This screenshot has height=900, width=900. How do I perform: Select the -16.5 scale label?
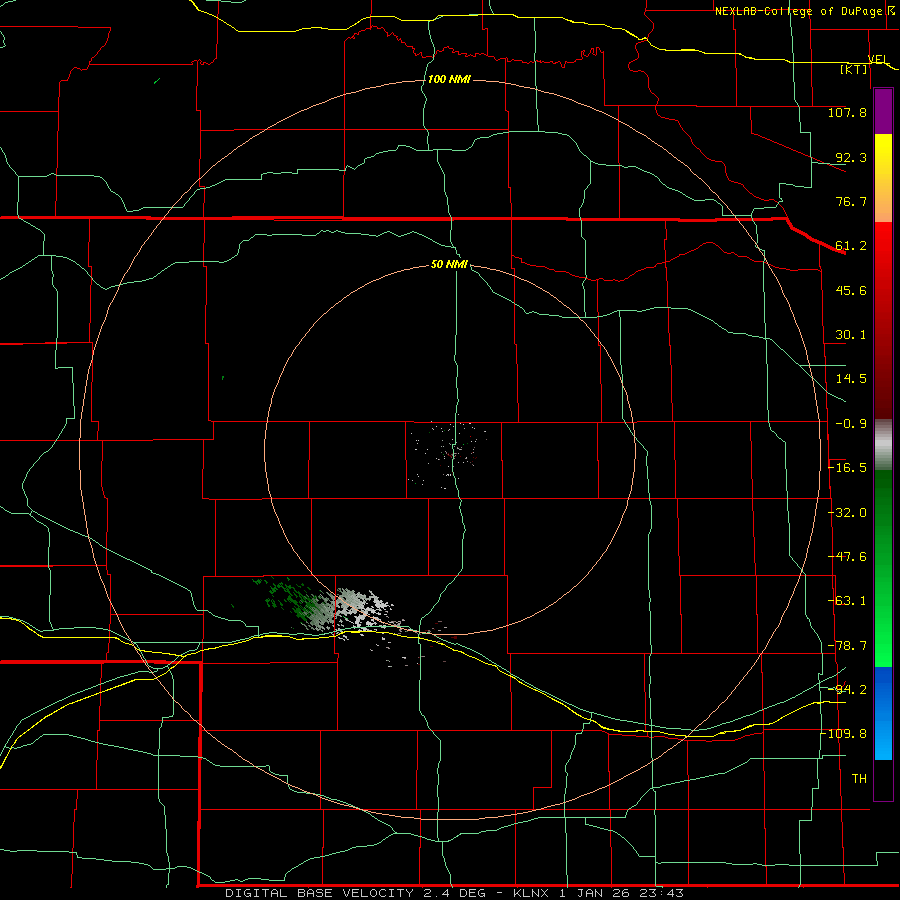tap(847, 468)
